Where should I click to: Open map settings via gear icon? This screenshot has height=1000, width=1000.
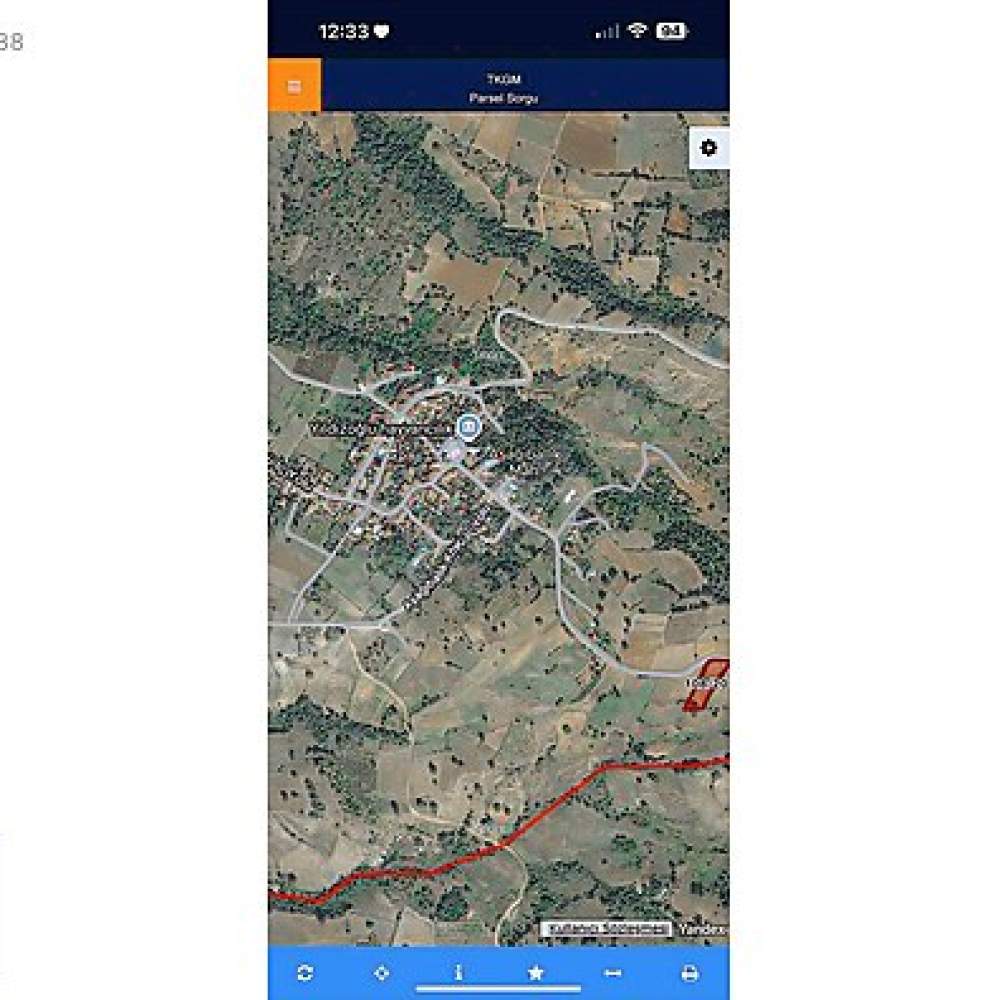(x=709, y=148)
